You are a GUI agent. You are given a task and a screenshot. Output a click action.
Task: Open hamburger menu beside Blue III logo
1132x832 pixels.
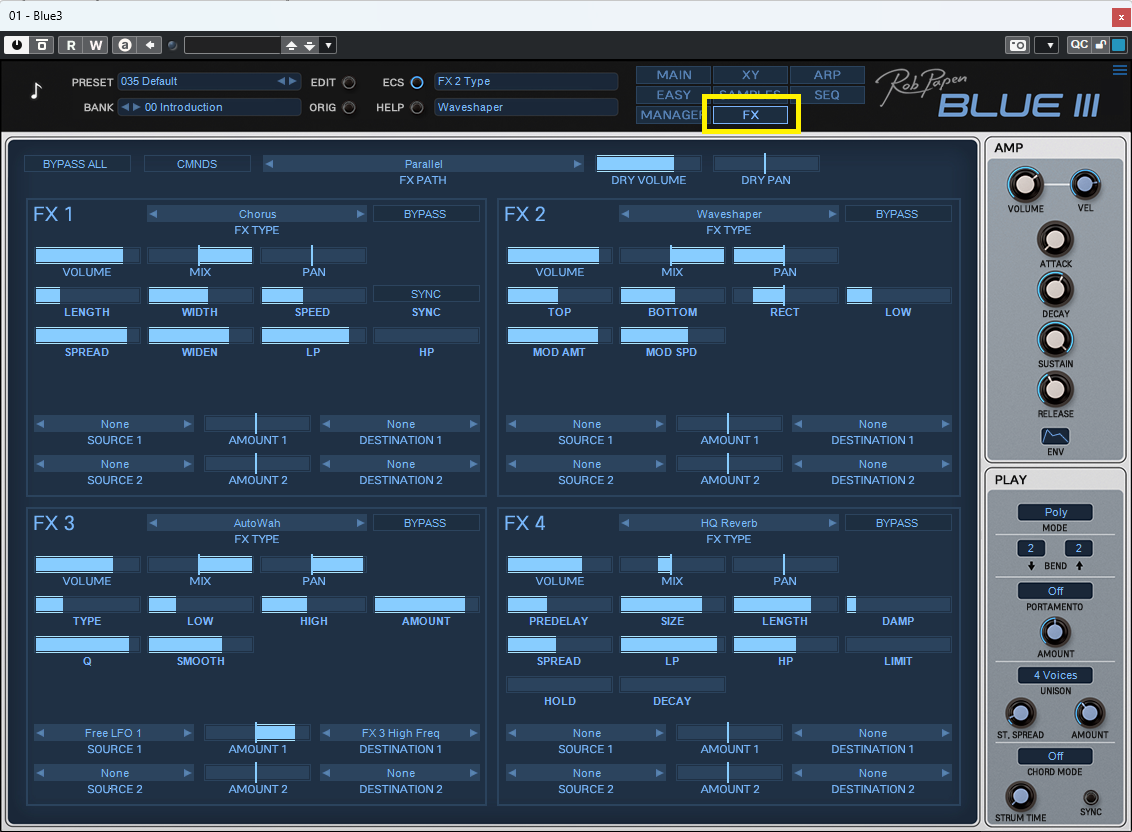tap(1120, 70)
